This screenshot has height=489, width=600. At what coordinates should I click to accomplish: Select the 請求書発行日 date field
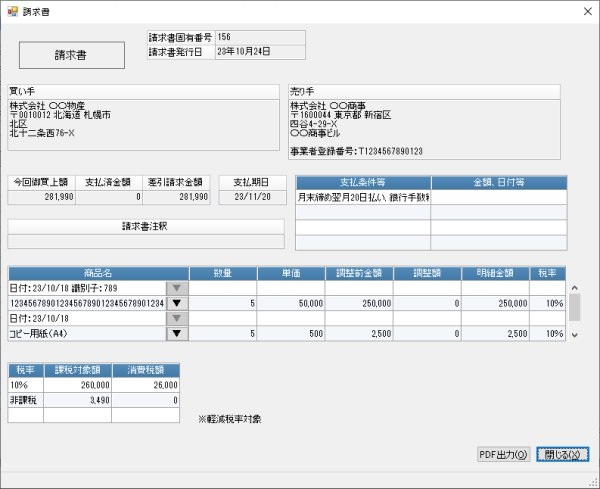coord(260,52)
